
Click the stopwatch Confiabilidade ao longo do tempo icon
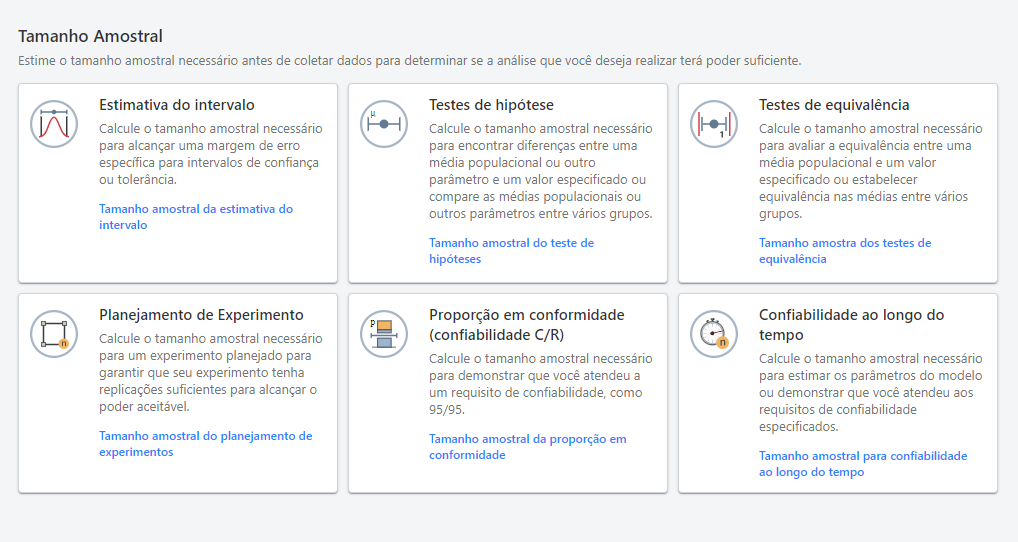(x=714, y=334)
